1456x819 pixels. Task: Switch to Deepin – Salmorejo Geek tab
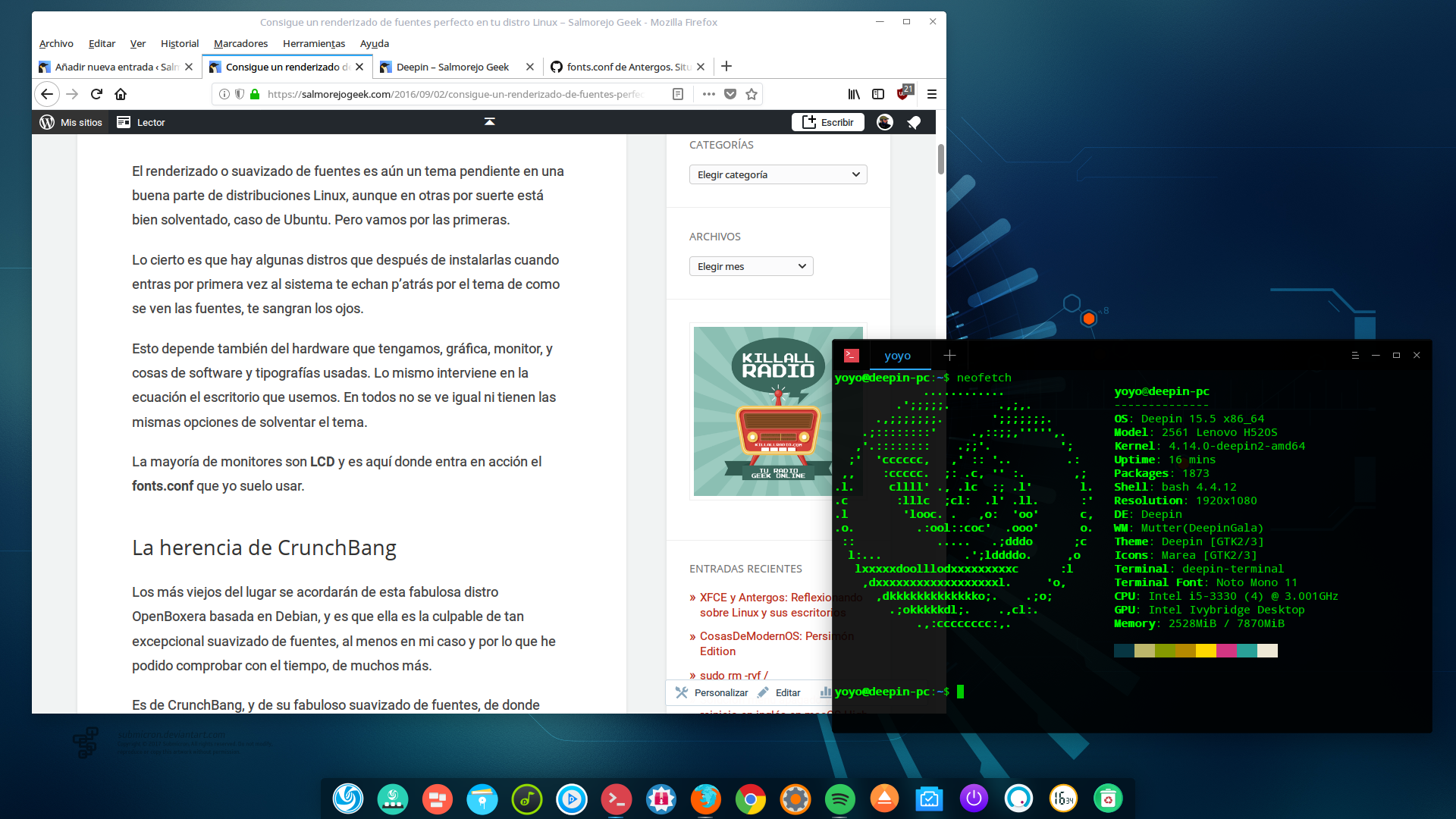click(x=453, y=67)
